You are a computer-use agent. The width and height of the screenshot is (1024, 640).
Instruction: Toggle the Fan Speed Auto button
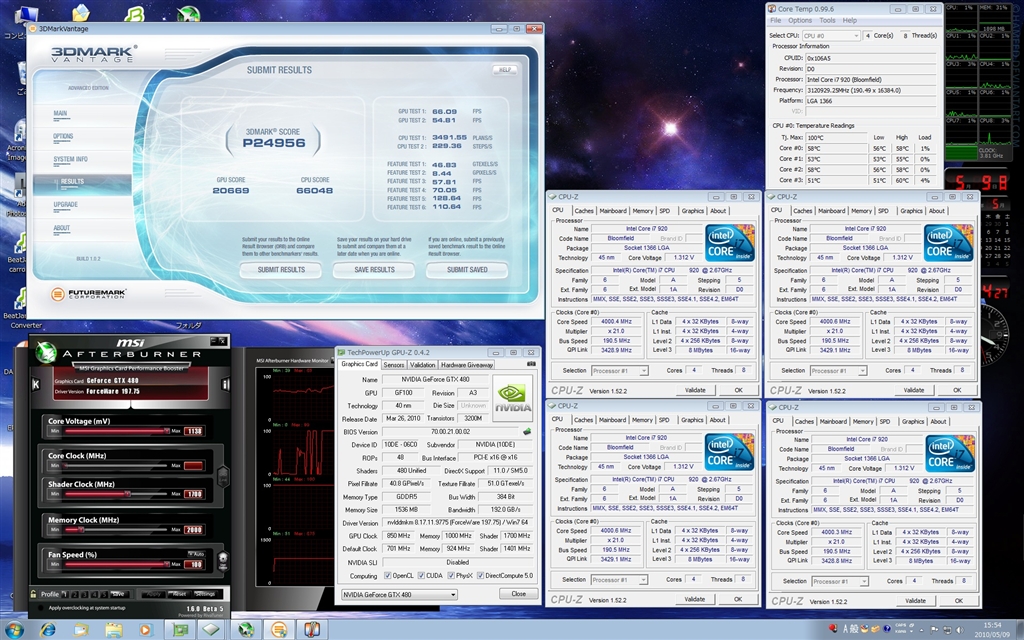pyautogui.click(x=194, y=553)
